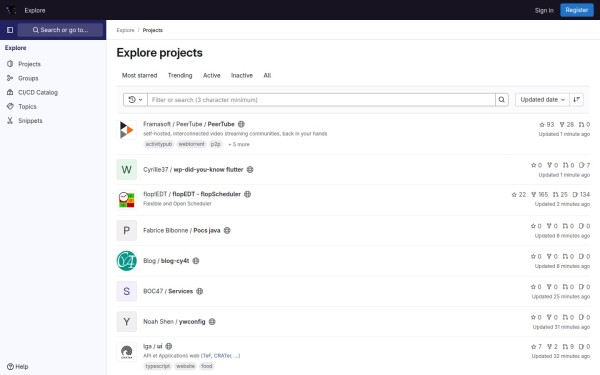Open the Search or go to box
Viewport: 600px width, 375px height.
click(x=60, y=30)
